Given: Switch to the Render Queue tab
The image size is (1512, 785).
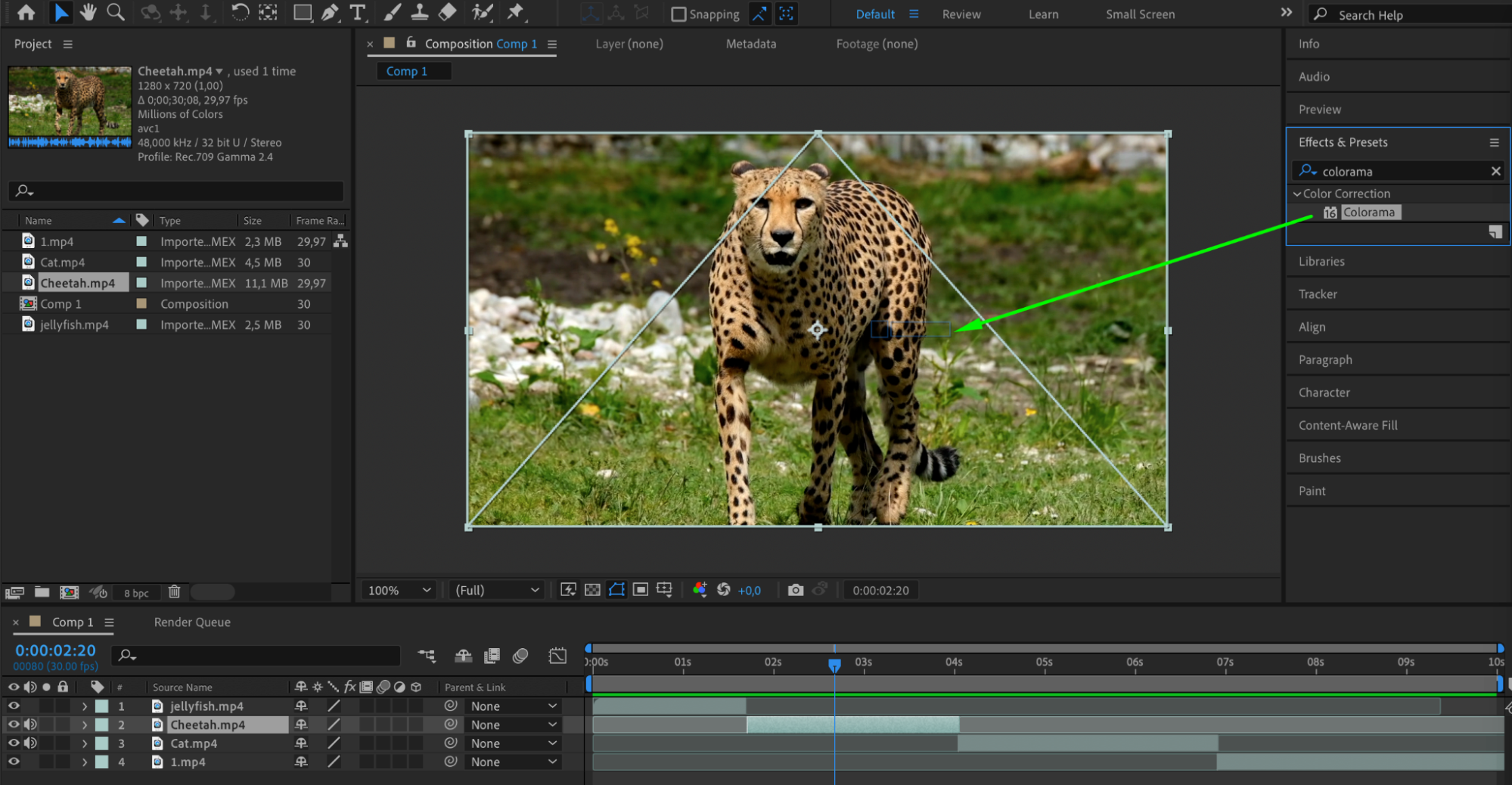Looking at the screenshot, I should tap(192, 622).
